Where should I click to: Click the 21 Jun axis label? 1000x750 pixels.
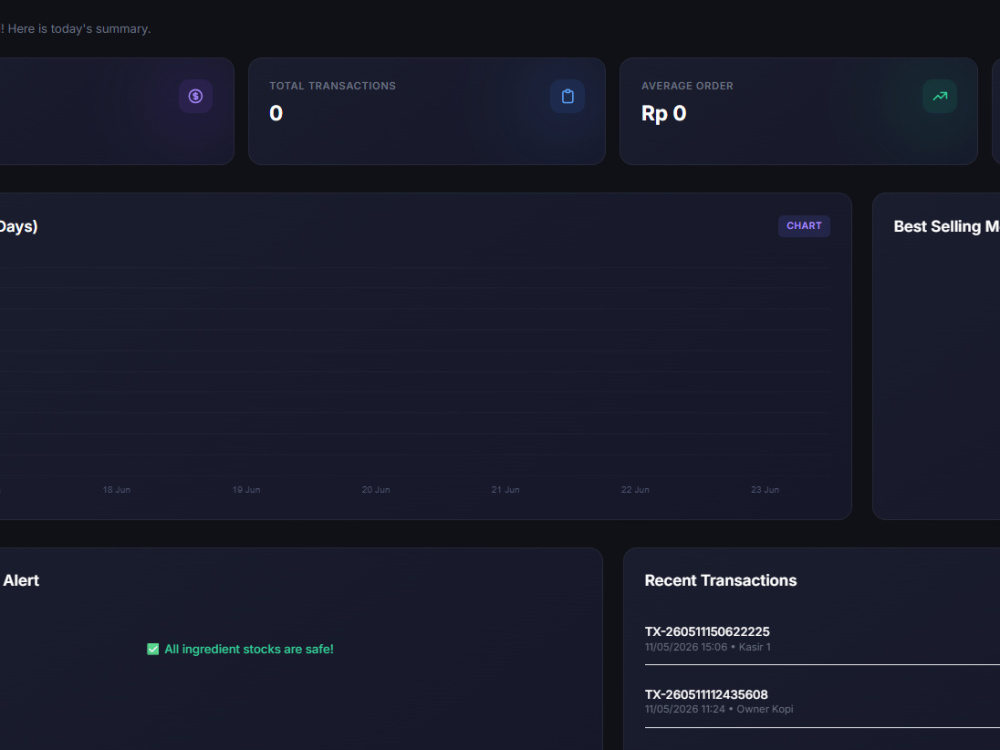505,490
